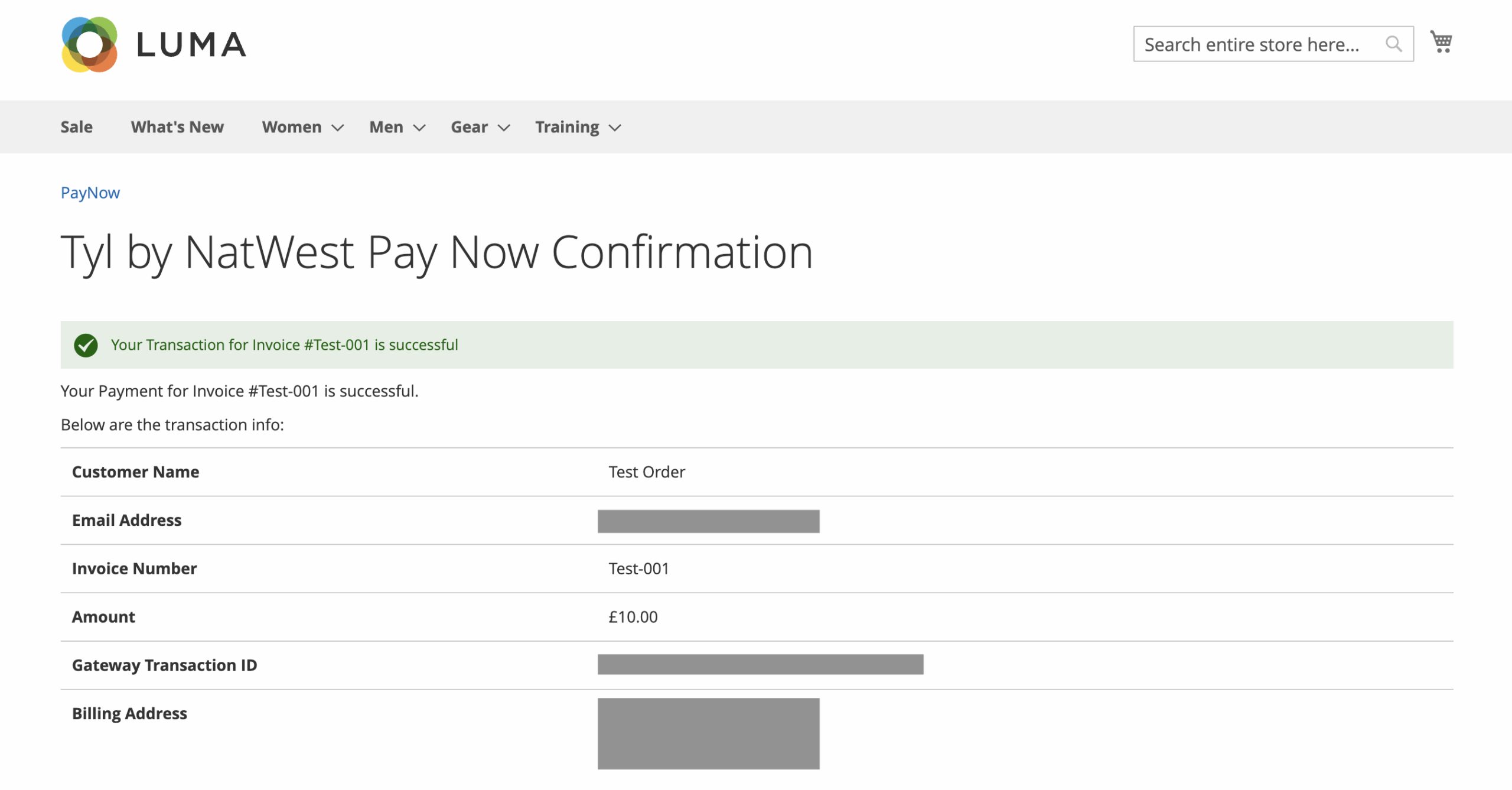Click the green success checkmark icon
Viewport: 1512px width, 790px height.
click(x=86, y=345)
